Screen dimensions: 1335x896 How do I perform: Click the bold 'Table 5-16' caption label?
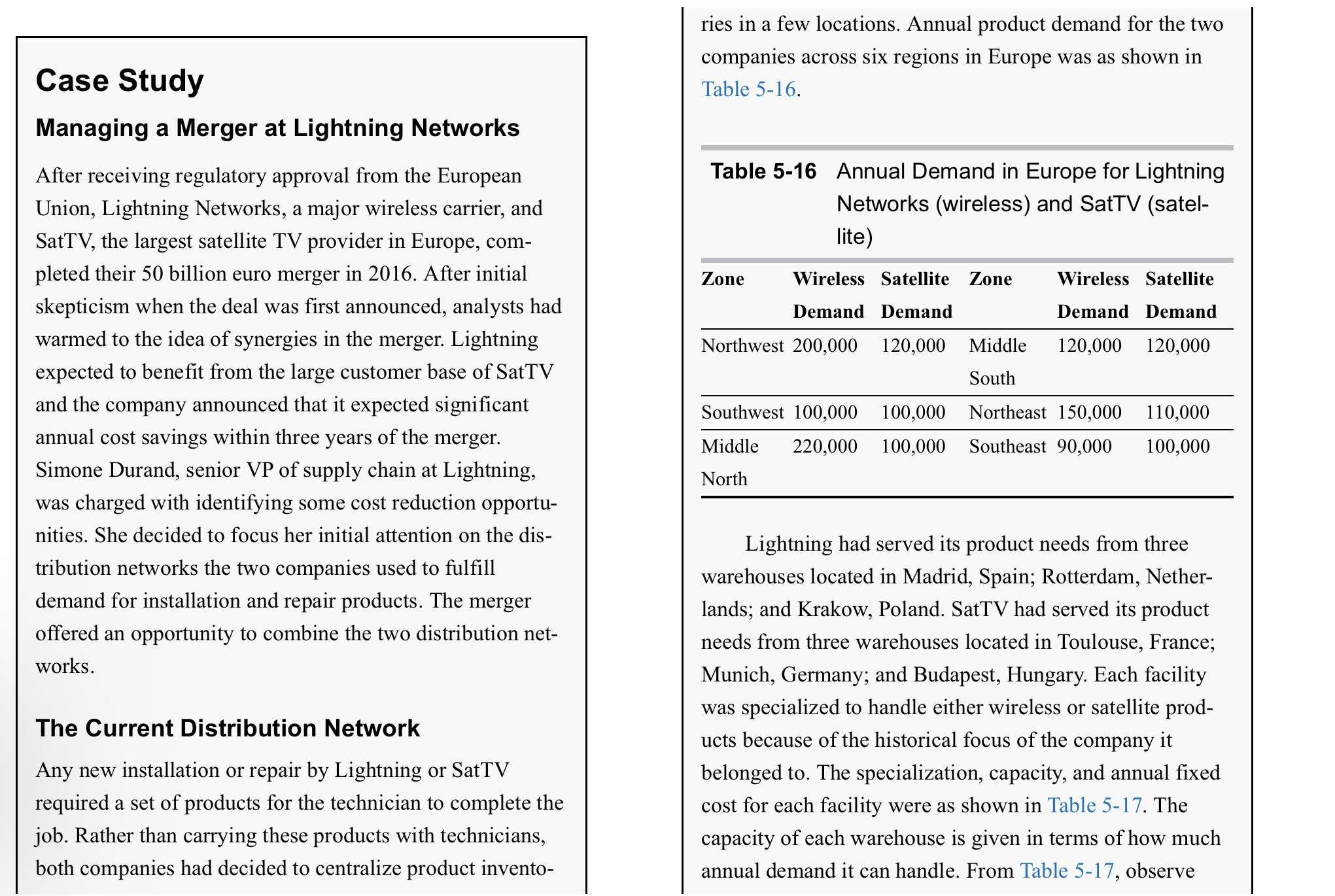763,171
